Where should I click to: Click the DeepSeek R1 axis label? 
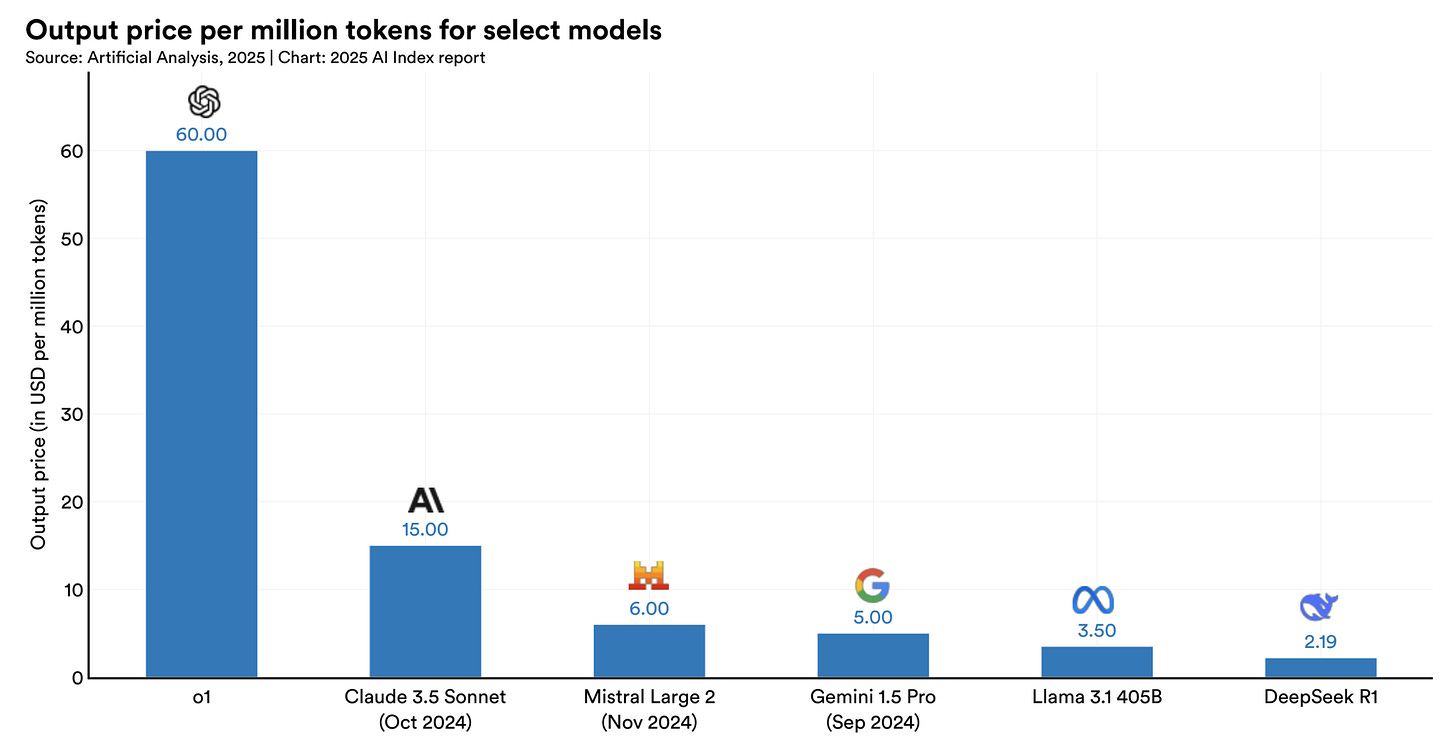pos(1321,697)
